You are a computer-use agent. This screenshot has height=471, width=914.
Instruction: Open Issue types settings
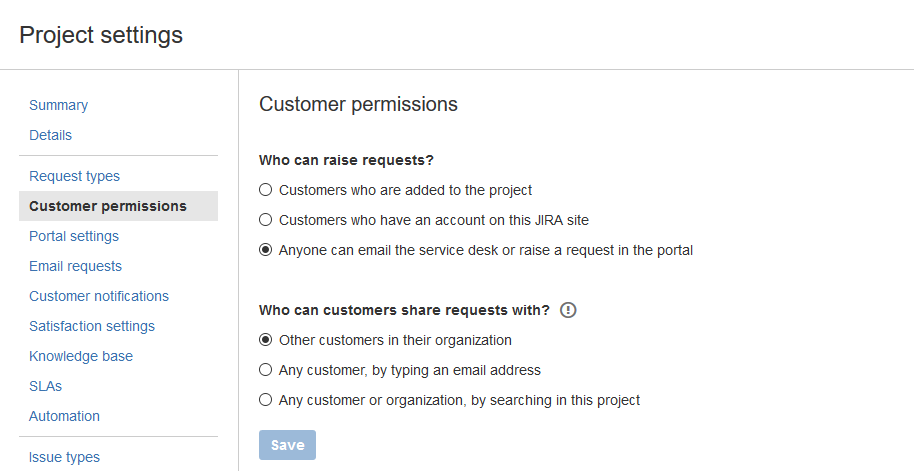click(65, 457)
